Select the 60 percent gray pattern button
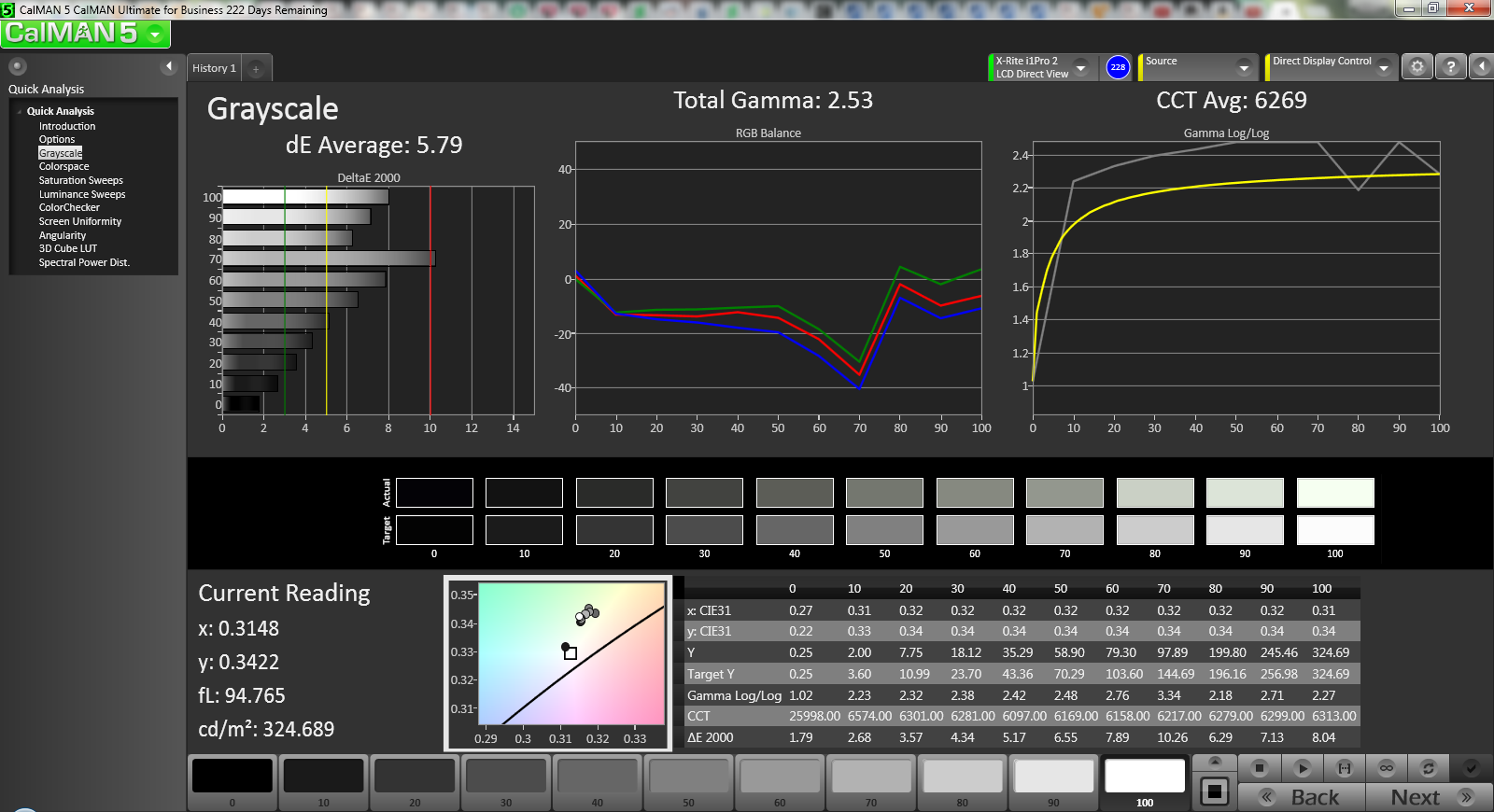This screenshot has width=1494, height=812. click(x=780, y=783)
